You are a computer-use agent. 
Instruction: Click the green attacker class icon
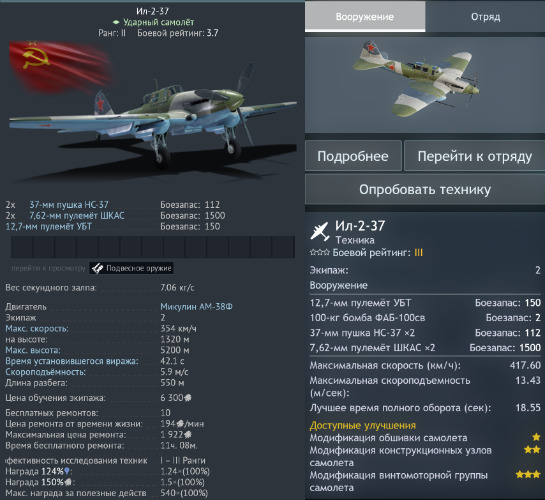116,22
